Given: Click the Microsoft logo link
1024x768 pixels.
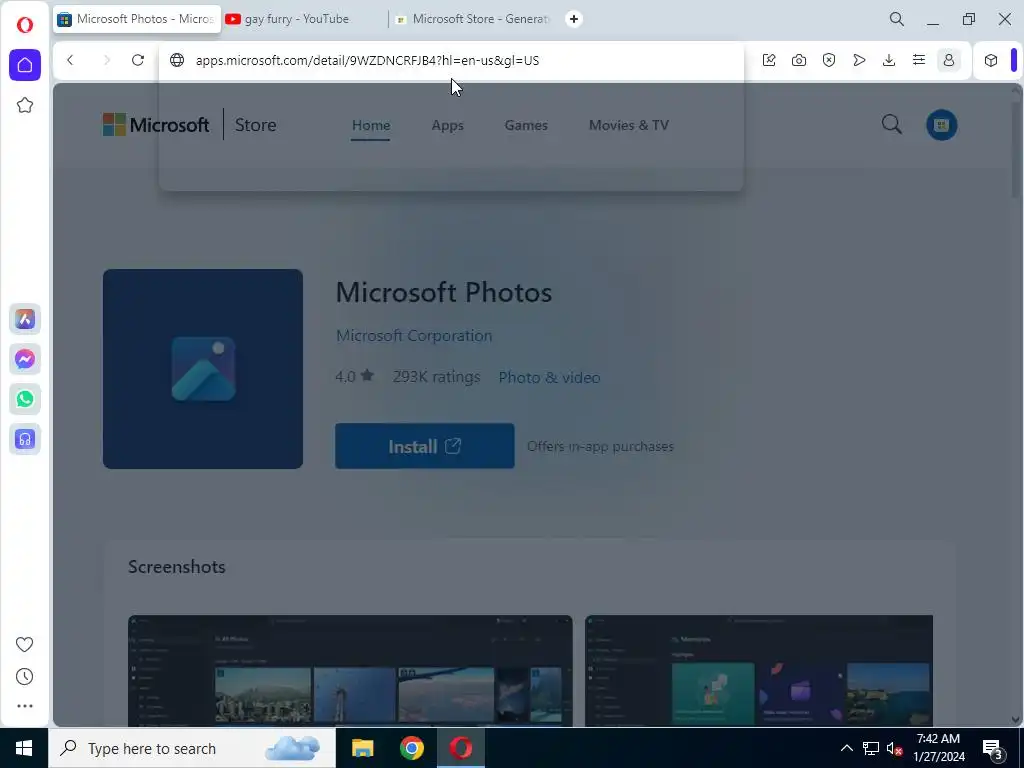Looking at the screenshot, I should 156,125.
